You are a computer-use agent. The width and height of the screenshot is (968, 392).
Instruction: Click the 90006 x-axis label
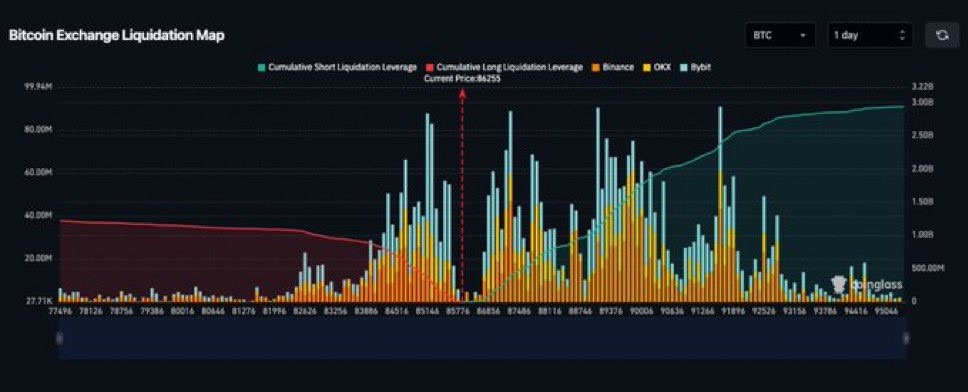(641, 312)
